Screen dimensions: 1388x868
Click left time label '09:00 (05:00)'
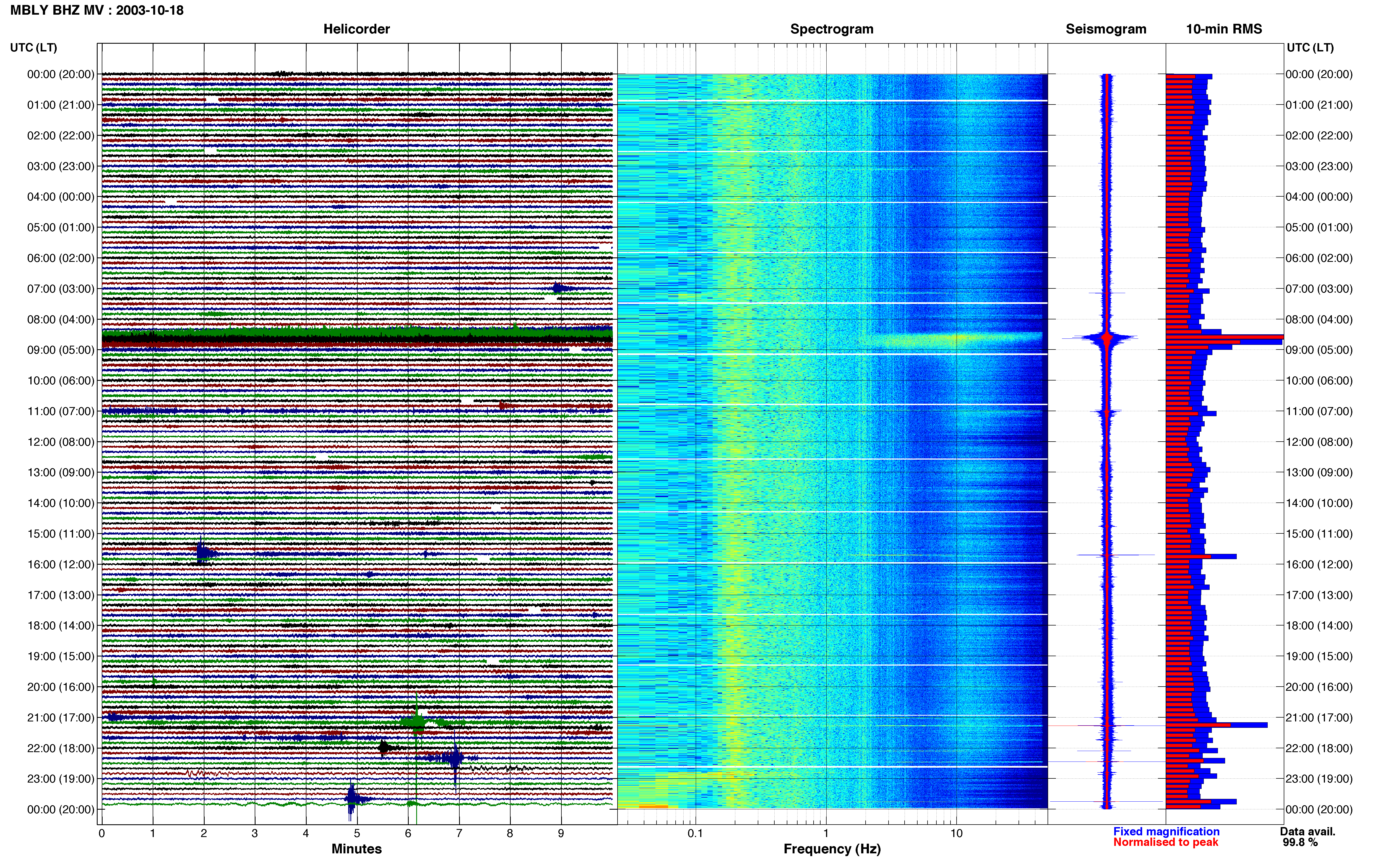61,350
